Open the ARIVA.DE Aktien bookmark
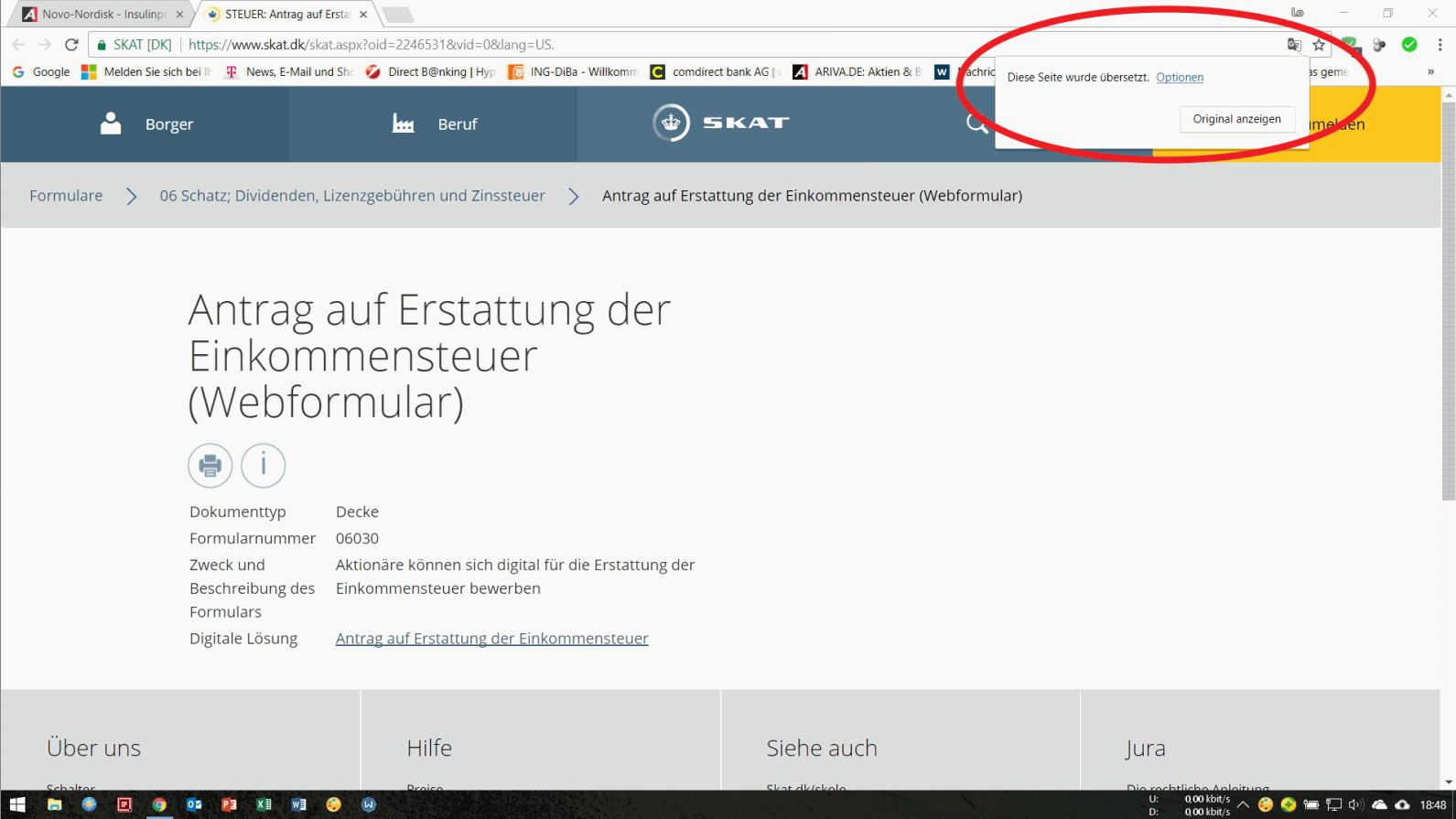The image size is (1456, 819). (857, 71)
